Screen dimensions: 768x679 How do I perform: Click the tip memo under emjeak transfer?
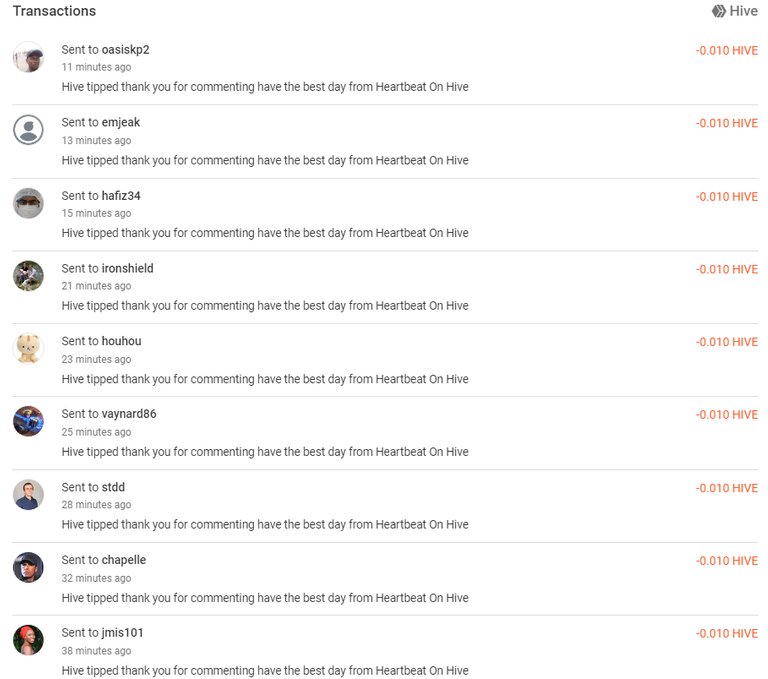(265, 160)
